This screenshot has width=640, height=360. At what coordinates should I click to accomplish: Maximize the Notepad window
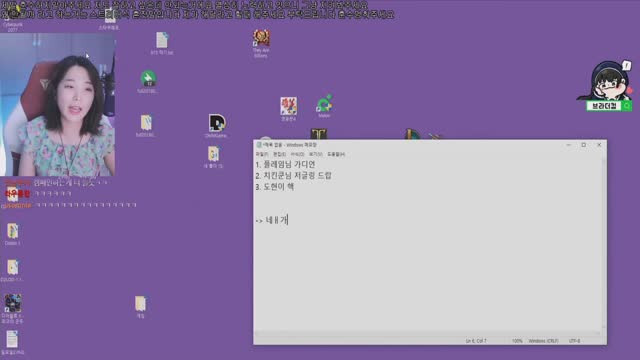point(584,145)
